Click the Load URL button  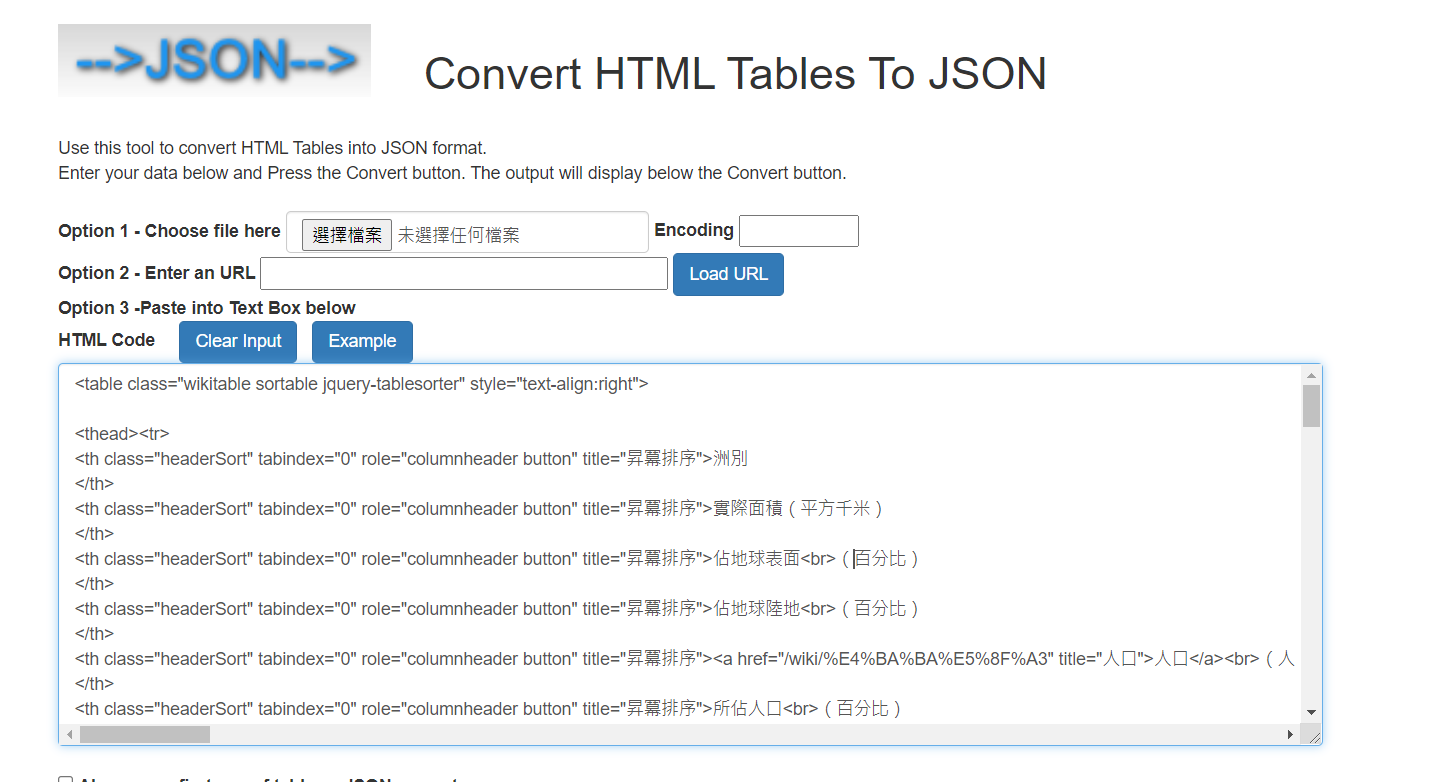tap(728, 275)
